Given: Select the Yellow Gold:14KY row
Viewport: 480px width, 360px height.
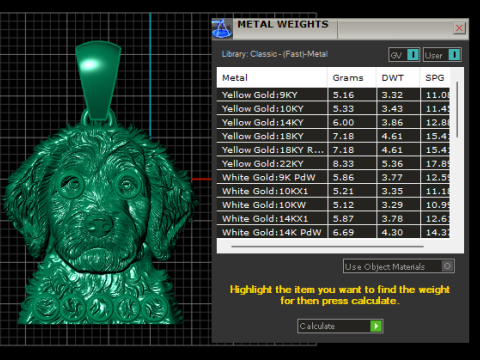Looking at the screenshot, I should coord(333,122).
